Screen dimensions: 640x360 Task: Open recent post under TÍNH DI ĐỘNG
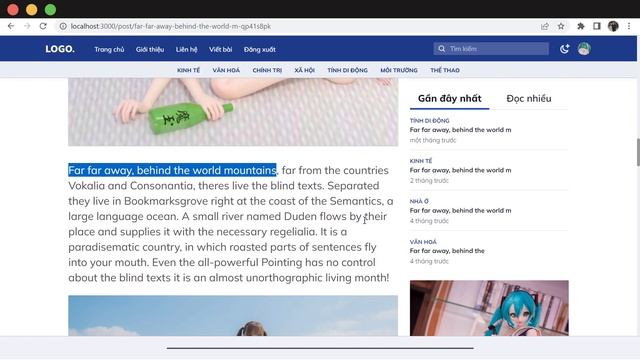point(460,130)
